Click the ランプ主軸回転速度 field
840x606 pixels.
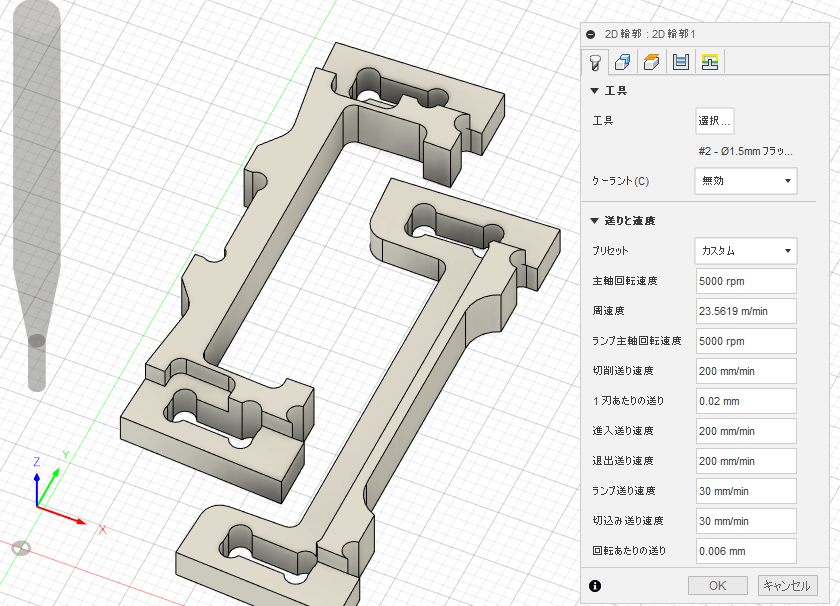pyautogui.click(x=746, y=341)
